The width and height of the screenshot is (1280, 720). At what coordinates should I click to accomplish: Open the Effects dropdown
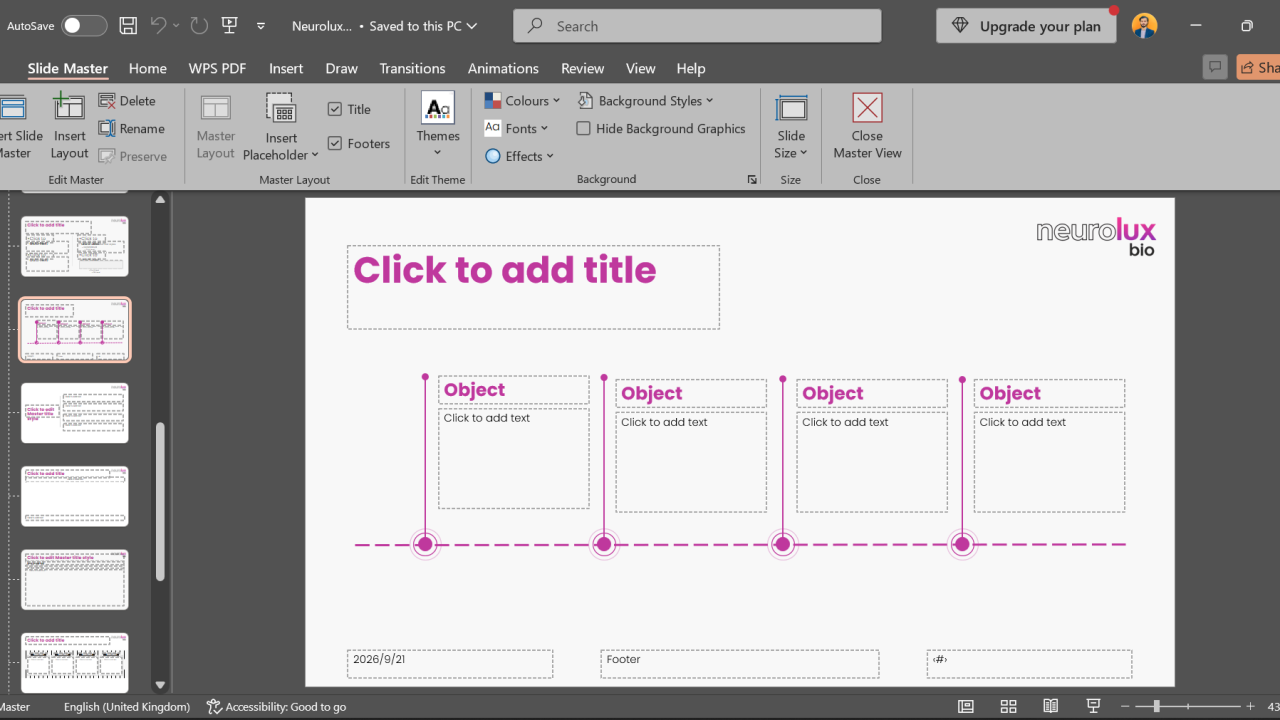[519, 156]
